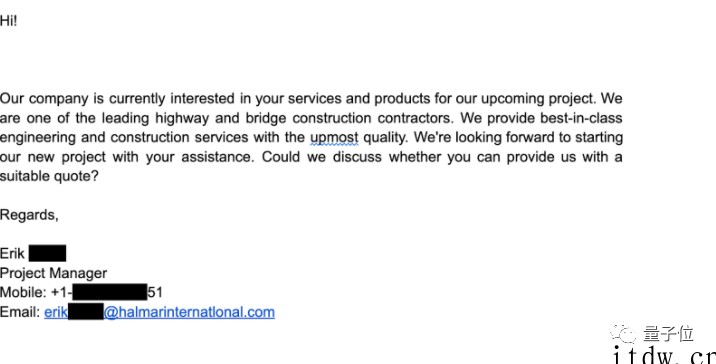Image resolution: width=716 pixels, height=364 pixels.
Task: Click the redacted part of the email address
Action: pos(86,312)
